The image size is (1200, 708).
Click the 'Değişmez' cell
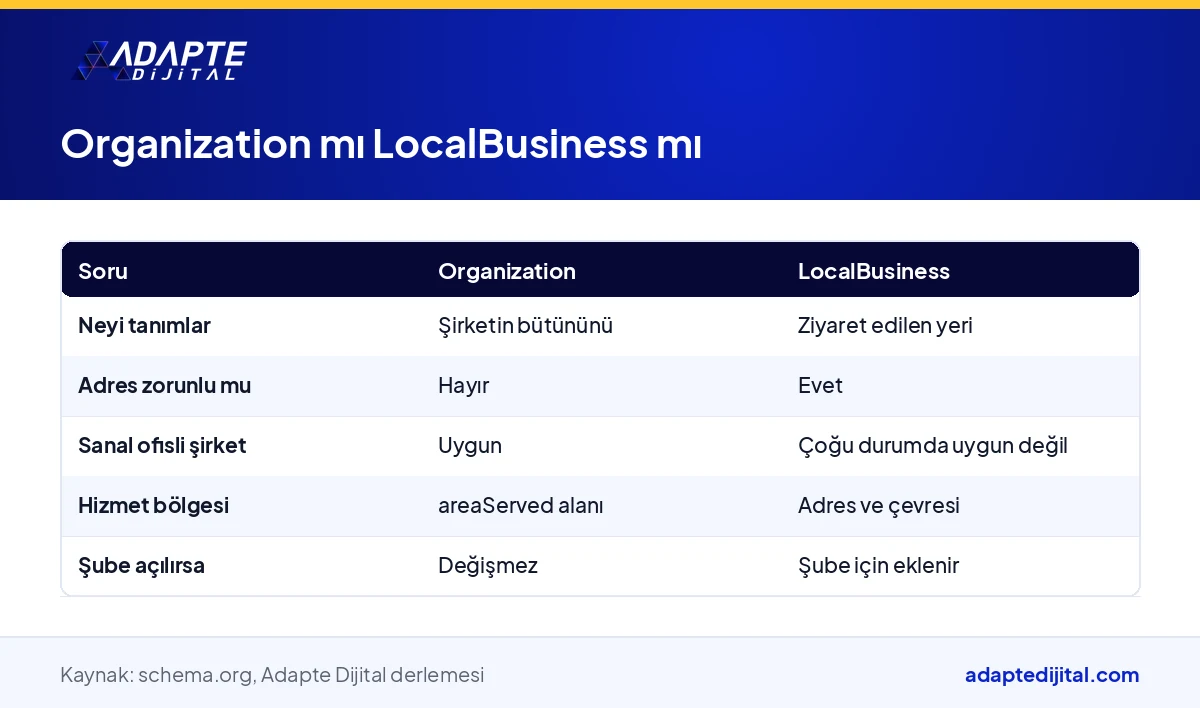pos(488,565)
